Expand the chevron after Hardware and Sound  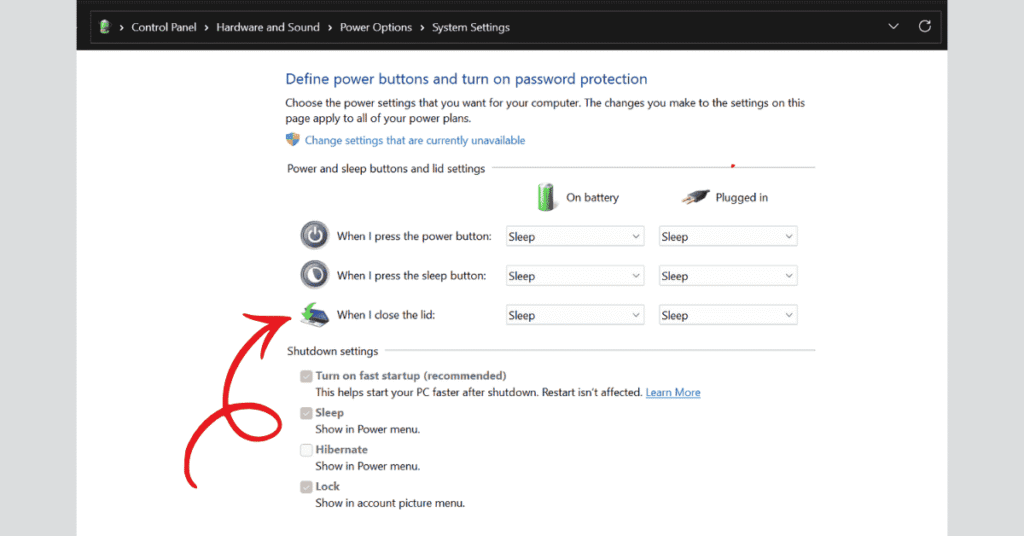coord(330,27)
